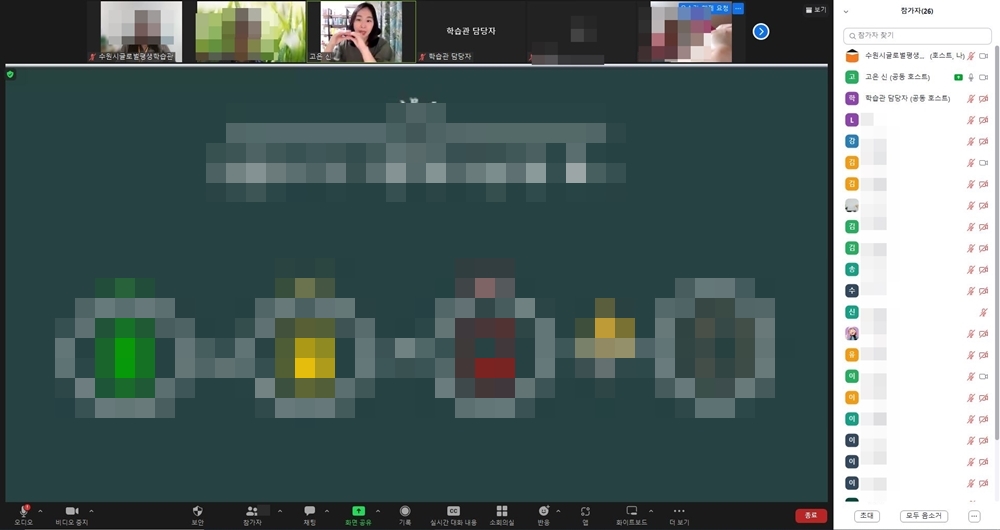Viewport: 1000px width, 530px height.
Task: Collapse the 참가자 panel with the chevron
Action: click(846, 11)
